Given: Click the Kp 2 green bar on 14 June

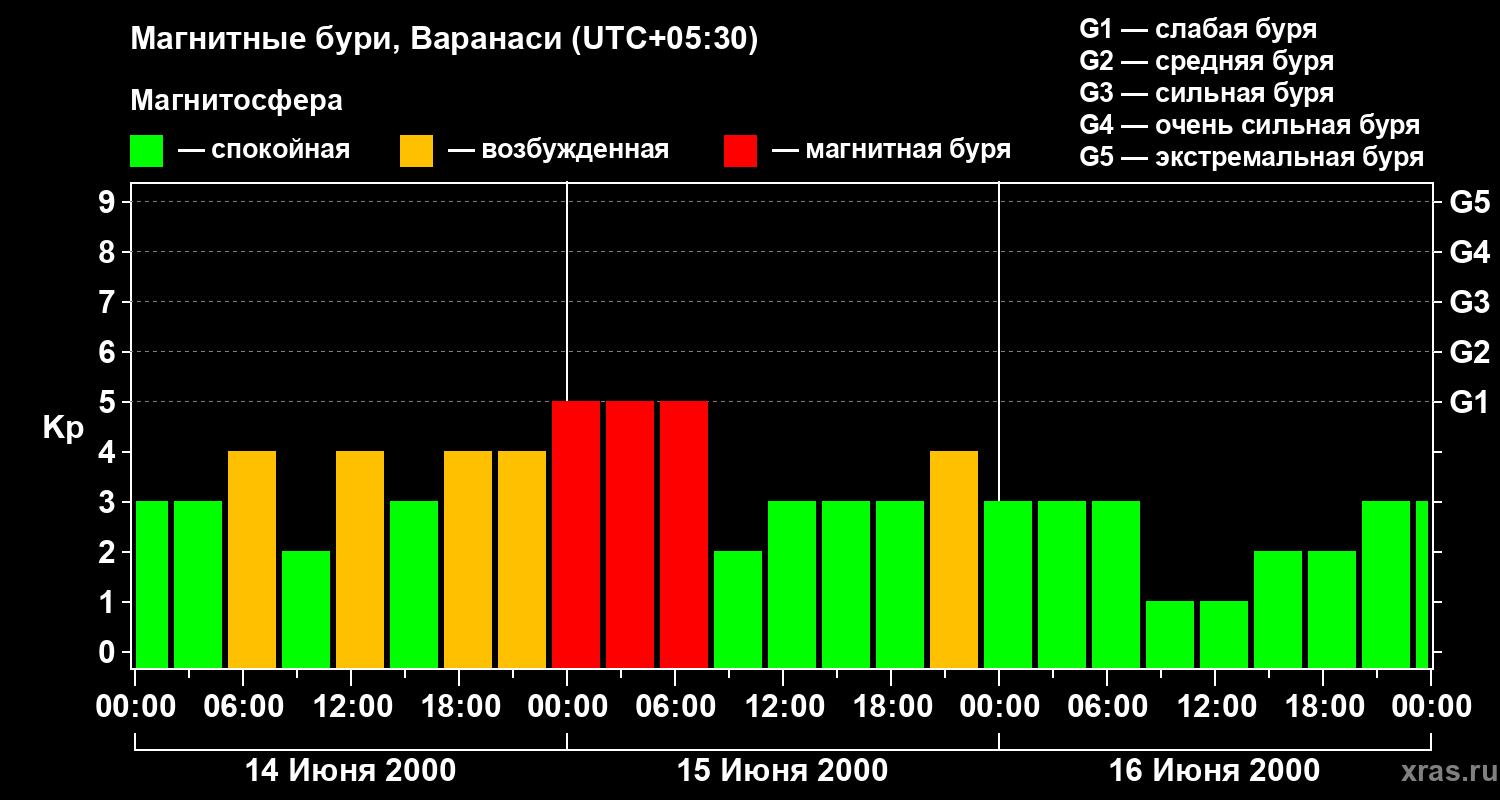Looking at the screenshot, I should coord(306,610).
